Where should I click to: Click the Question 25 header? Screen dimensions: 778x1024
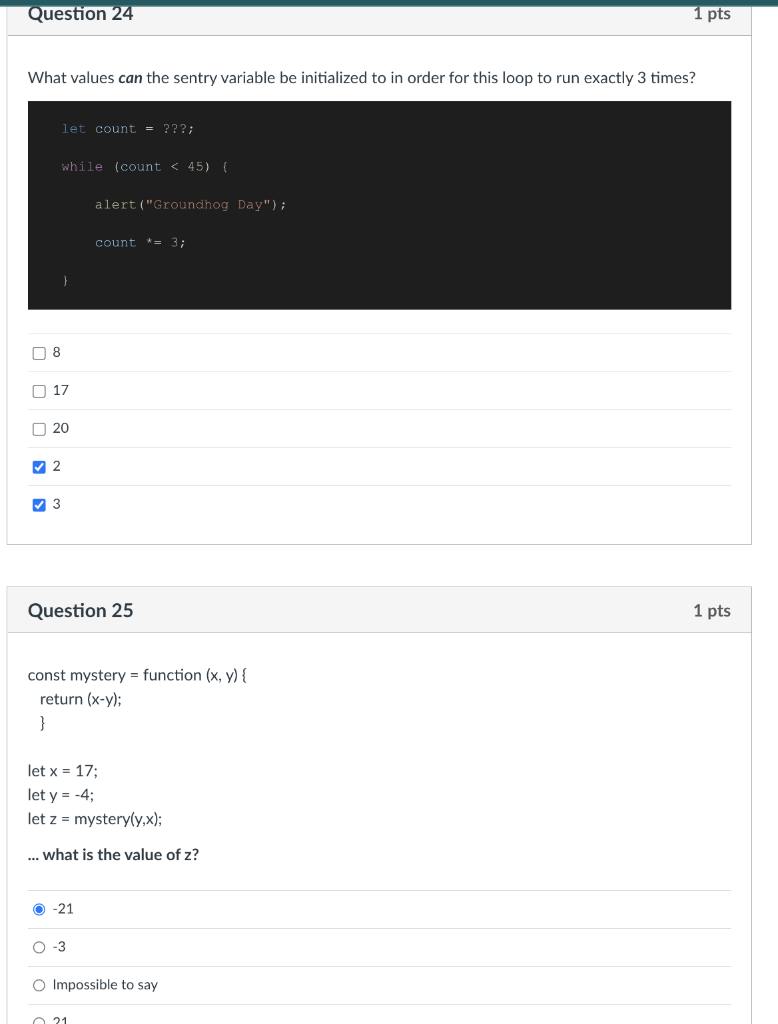point(80,610)
